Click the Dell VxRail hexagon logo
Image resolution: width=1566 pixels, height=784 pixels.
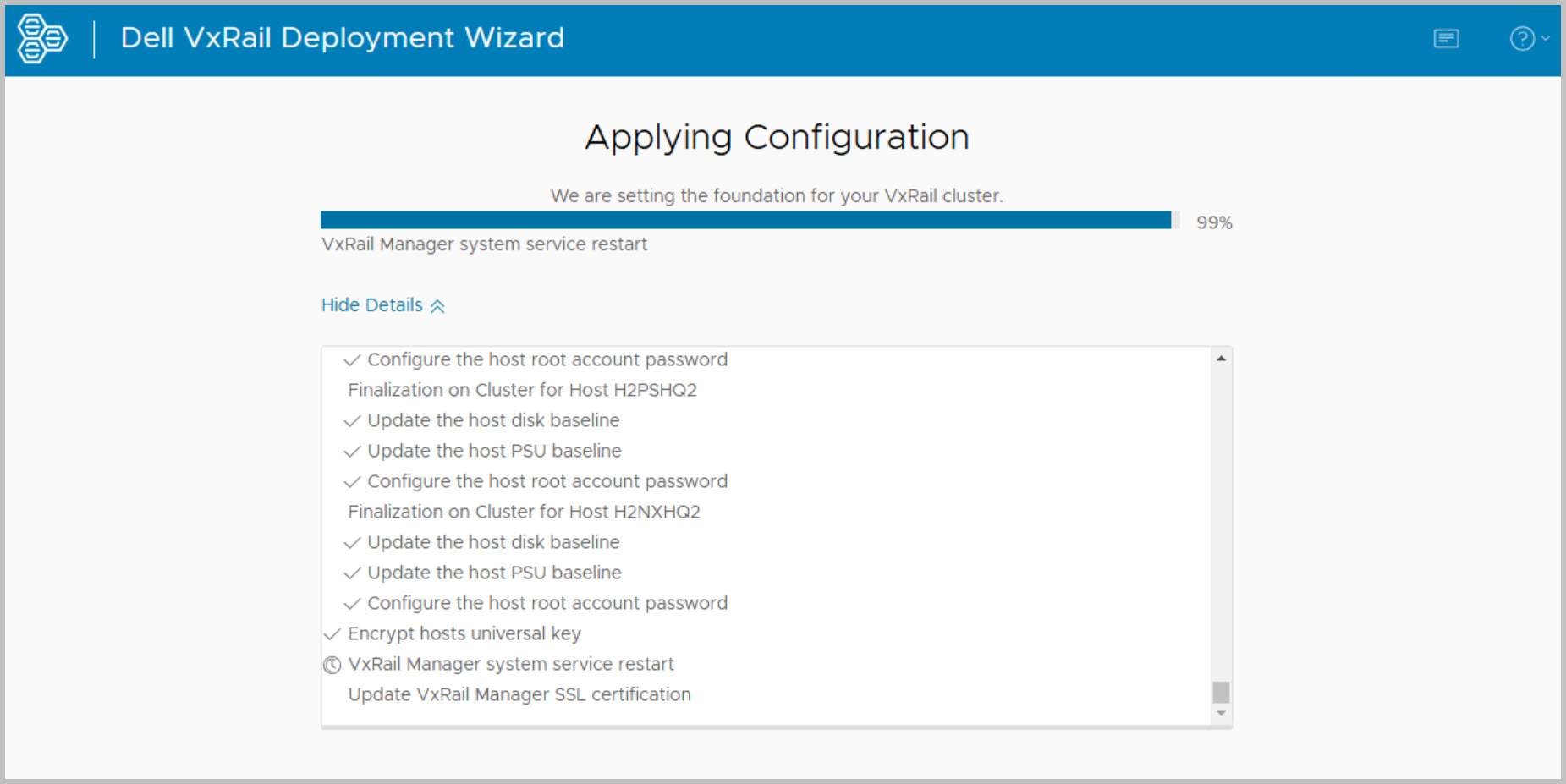point(41,38)
